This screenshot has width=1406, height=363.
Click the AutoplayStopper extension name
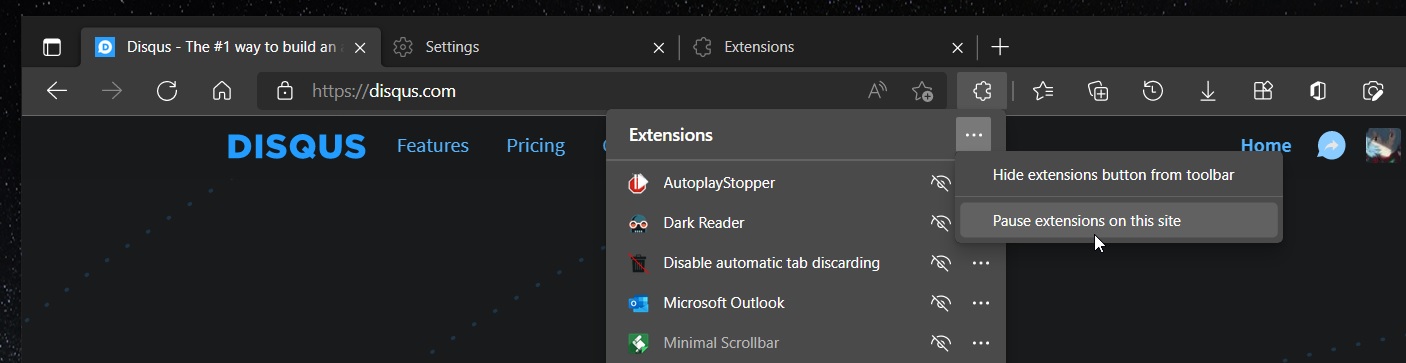tap(719, 183)
